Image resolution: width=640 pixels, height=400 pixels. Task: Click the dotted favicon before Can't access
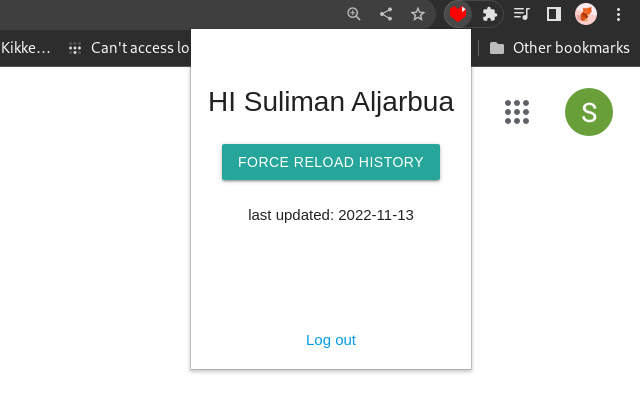pos(75,47)
